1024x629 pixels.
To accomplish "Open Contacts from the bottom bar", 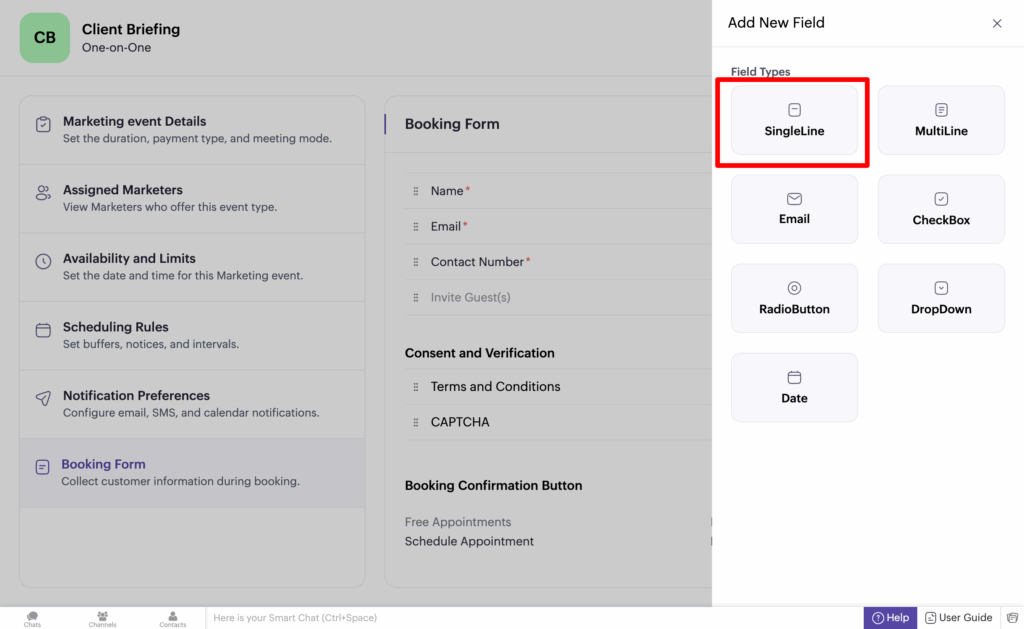I will [172, 619].
